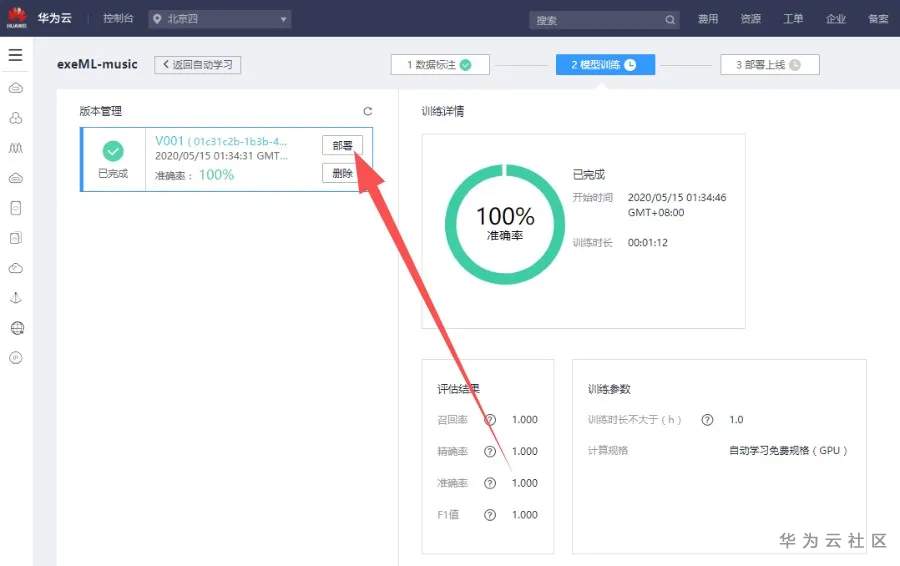This screenshot has width=900, height=566.
Task: Click the 华为云 brand text
Action: (x=55, y=18)
